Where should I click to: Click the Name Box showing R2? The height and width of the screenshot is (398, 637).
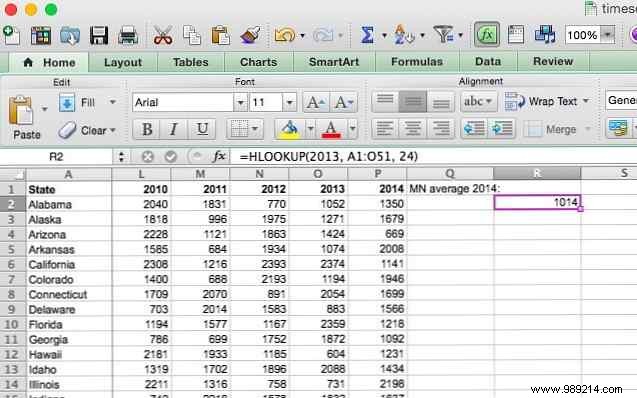click(x=56, y=157)
